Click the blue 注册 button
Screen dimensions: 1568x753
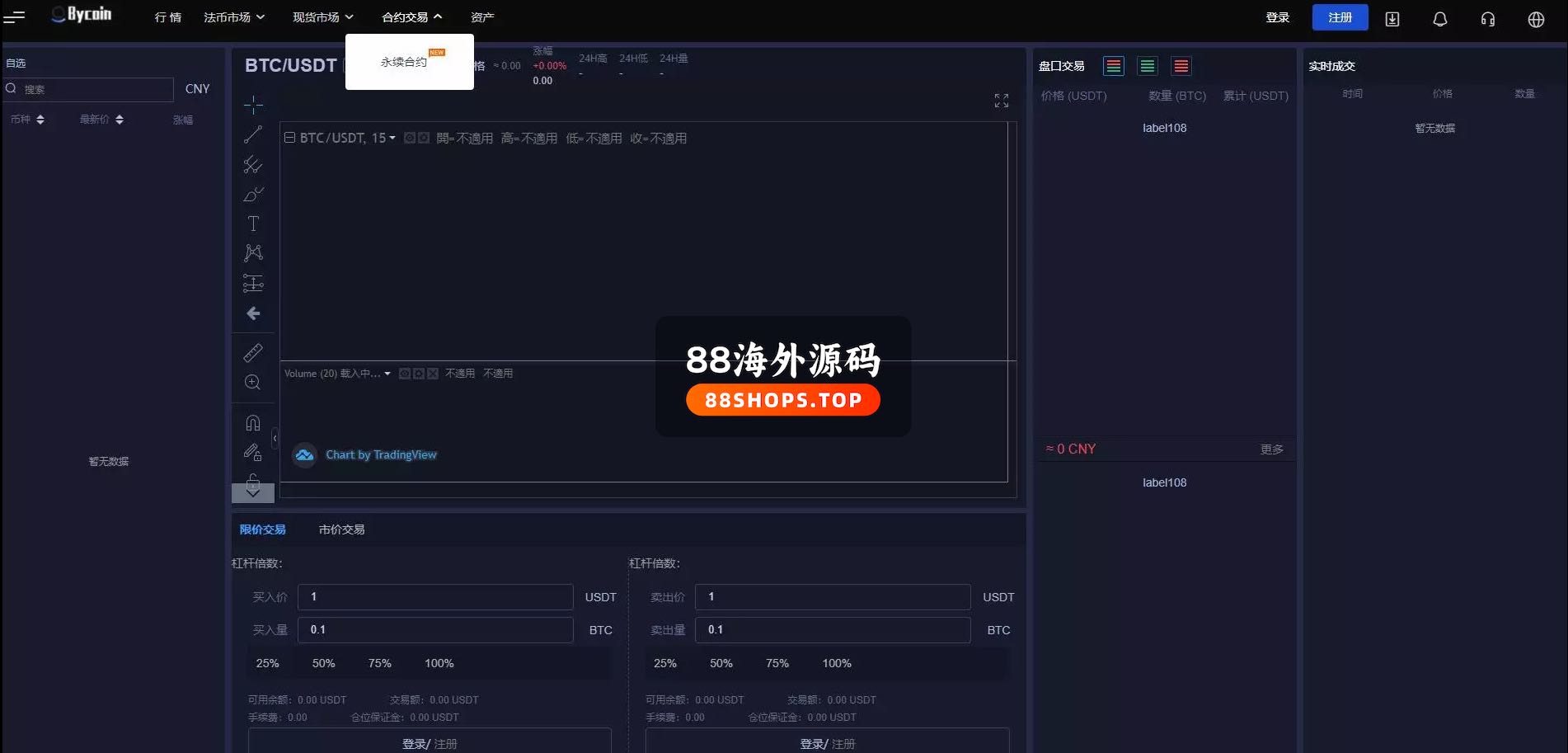(1340, 17)
